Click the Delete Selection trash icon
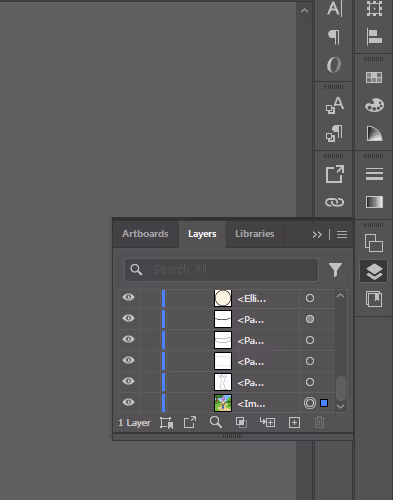Viewport: 393px width, 500px height. [319, 422]
